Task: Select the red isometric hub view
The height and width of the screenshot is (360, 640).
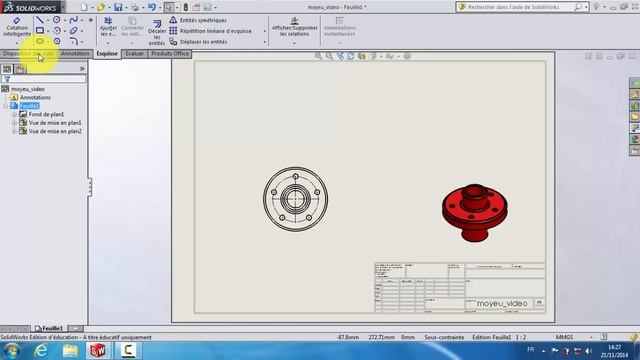Action: (x=475, y=213)
